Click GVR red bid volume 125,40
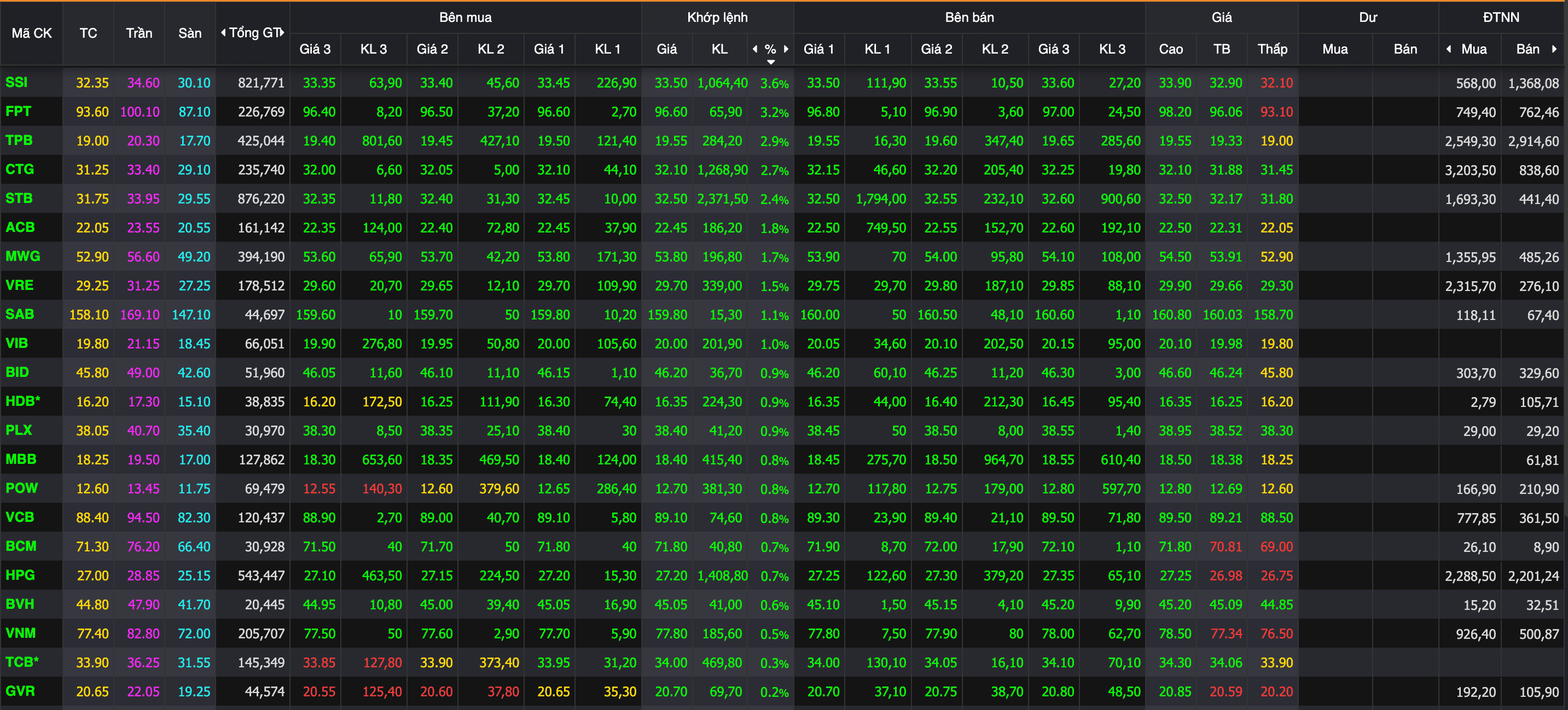 pyautogui.click(x=382, y=692)
